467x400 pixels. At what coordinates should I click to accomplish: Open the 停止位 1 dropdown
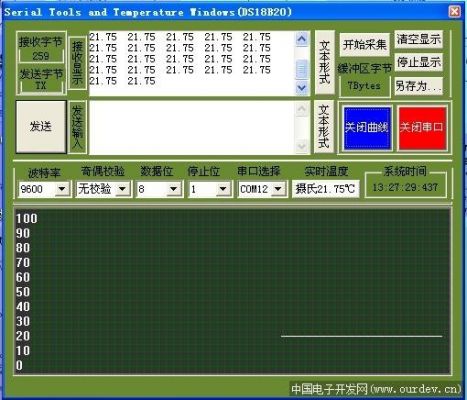pyautogui.click(x=223, y=189)
